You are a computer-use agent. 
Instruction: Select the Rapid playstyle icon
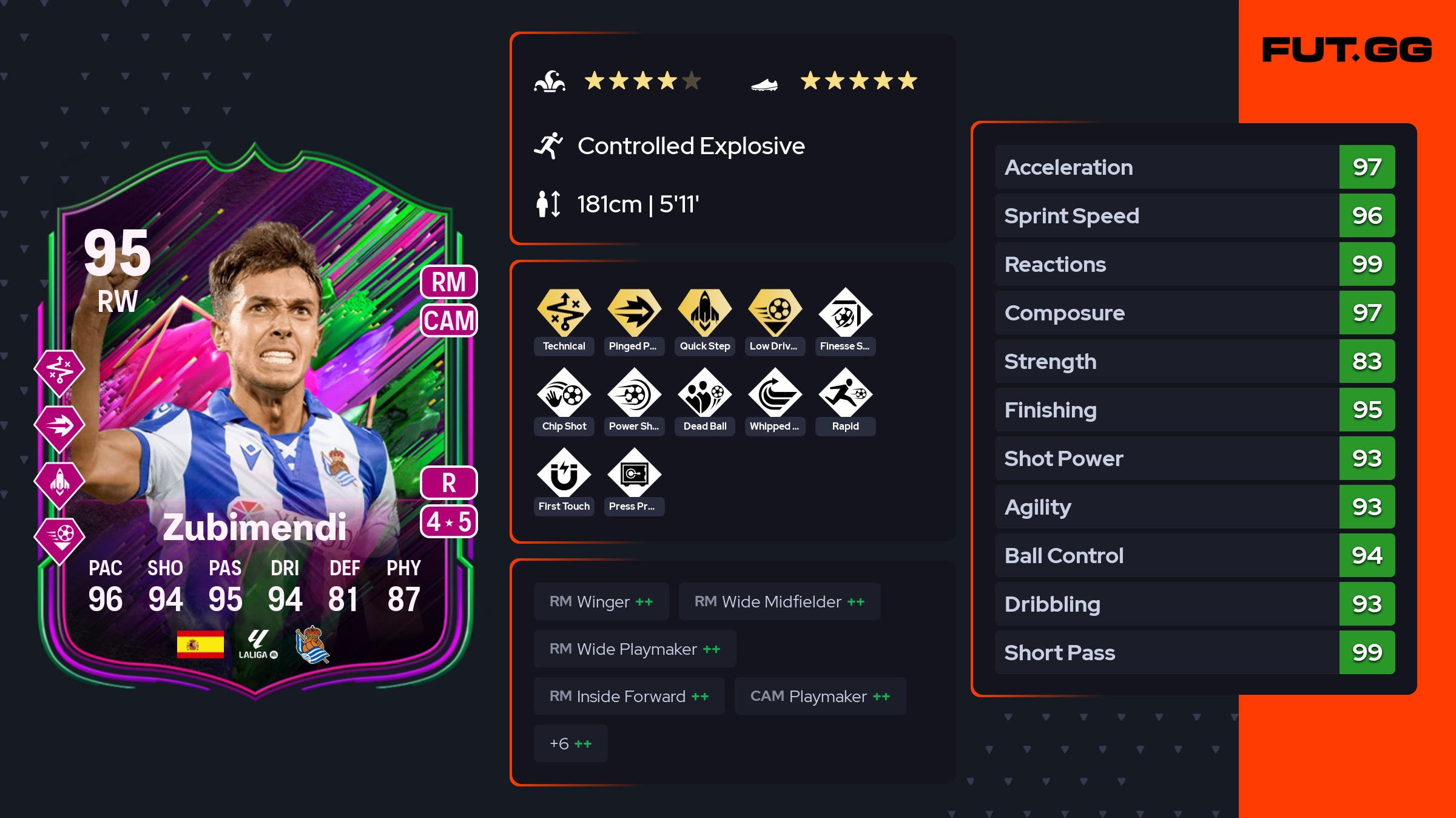coord(845,393)
